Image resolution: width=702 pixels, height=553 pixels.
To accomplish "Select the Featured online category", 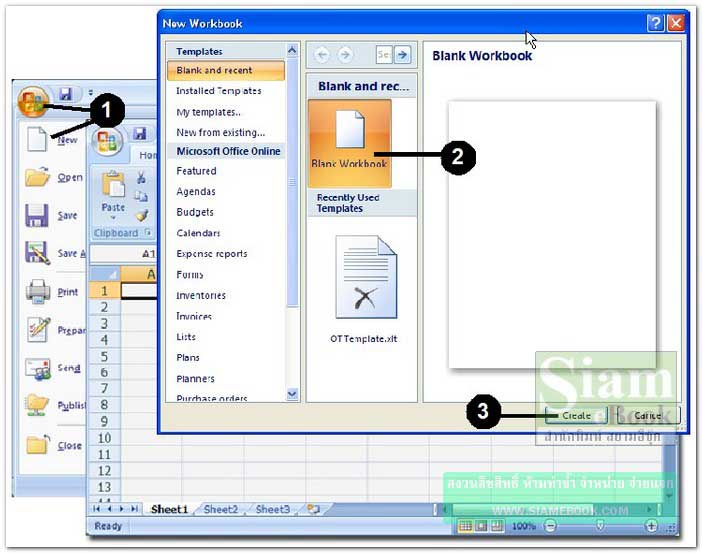I will 196,171.
